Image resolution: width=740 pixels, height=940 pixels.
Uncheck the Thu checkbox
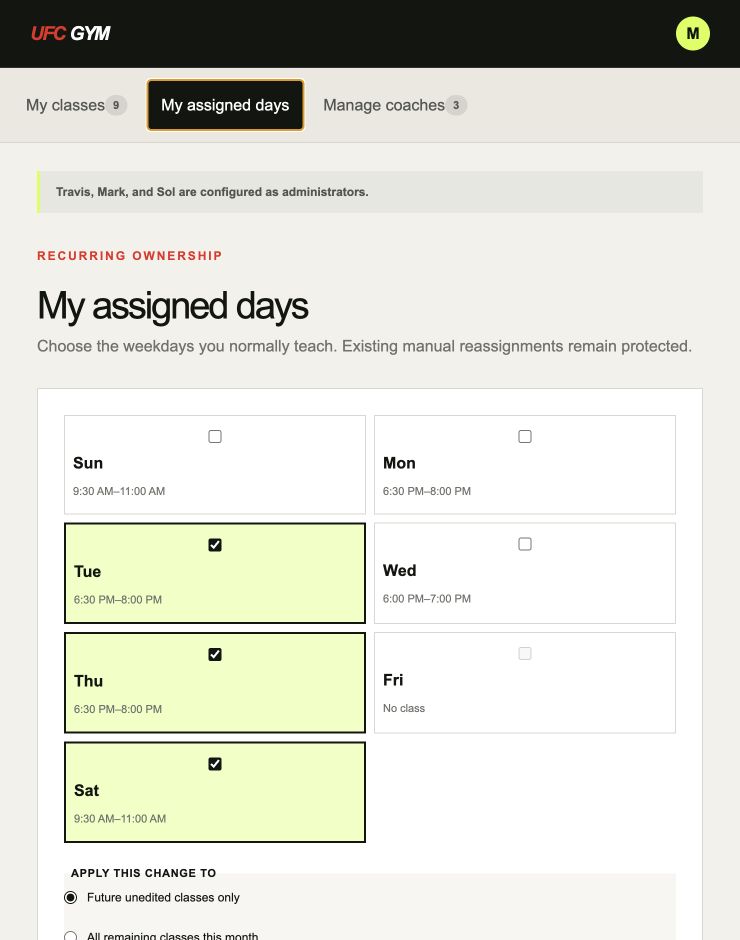[x=215, y=654]
